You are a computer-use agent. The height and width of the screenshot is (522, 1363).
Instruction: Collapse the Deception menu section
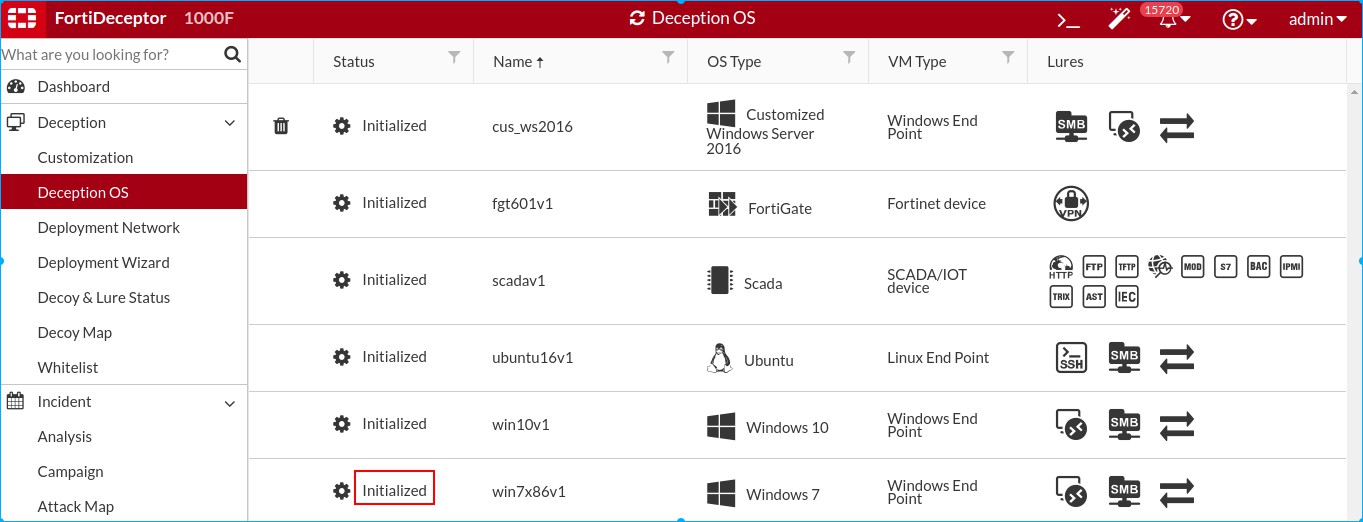click(230, 123)
